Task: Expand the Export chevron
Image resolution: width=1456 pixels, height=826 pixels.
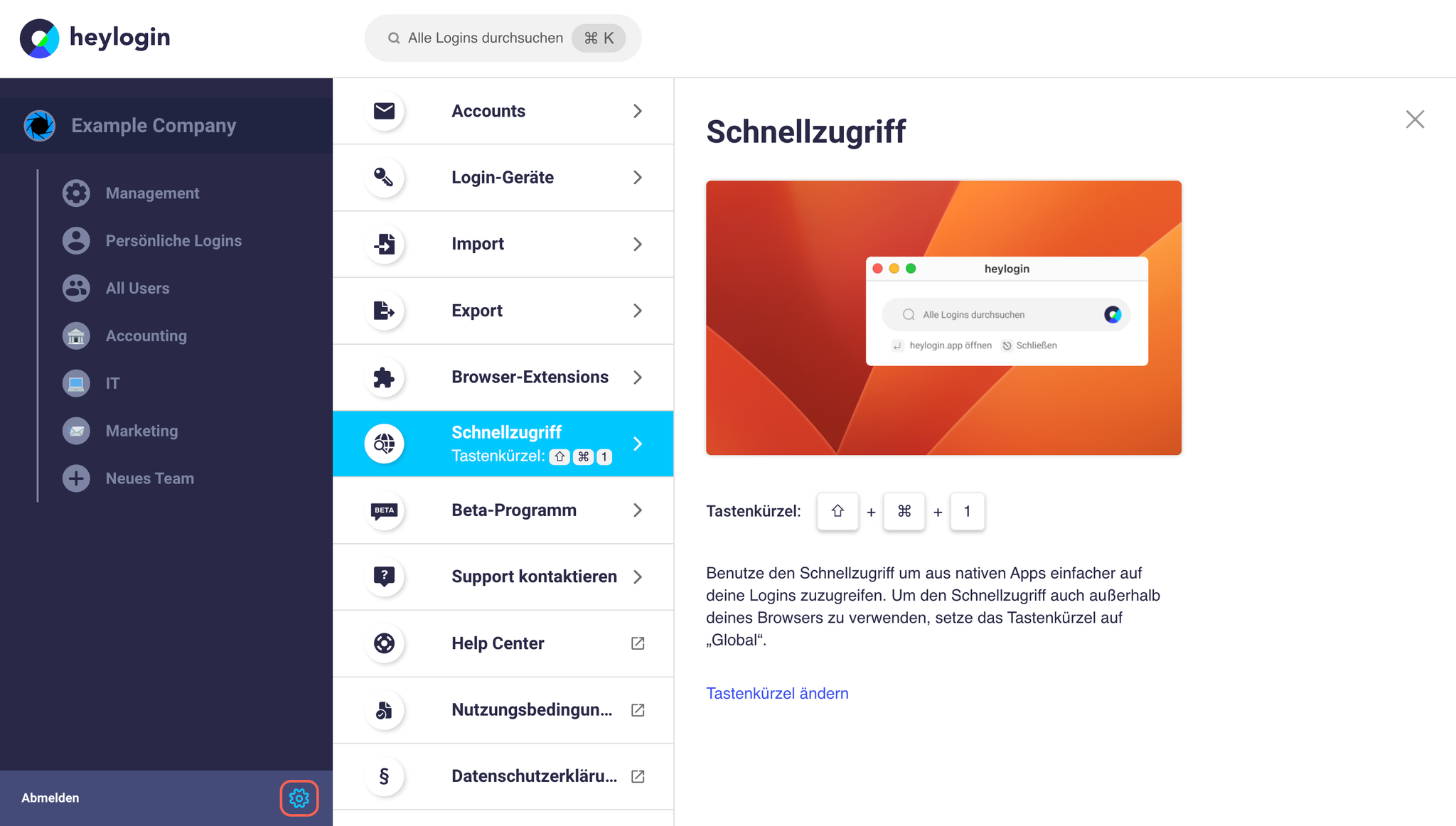Action: click(x=638, y=311)
